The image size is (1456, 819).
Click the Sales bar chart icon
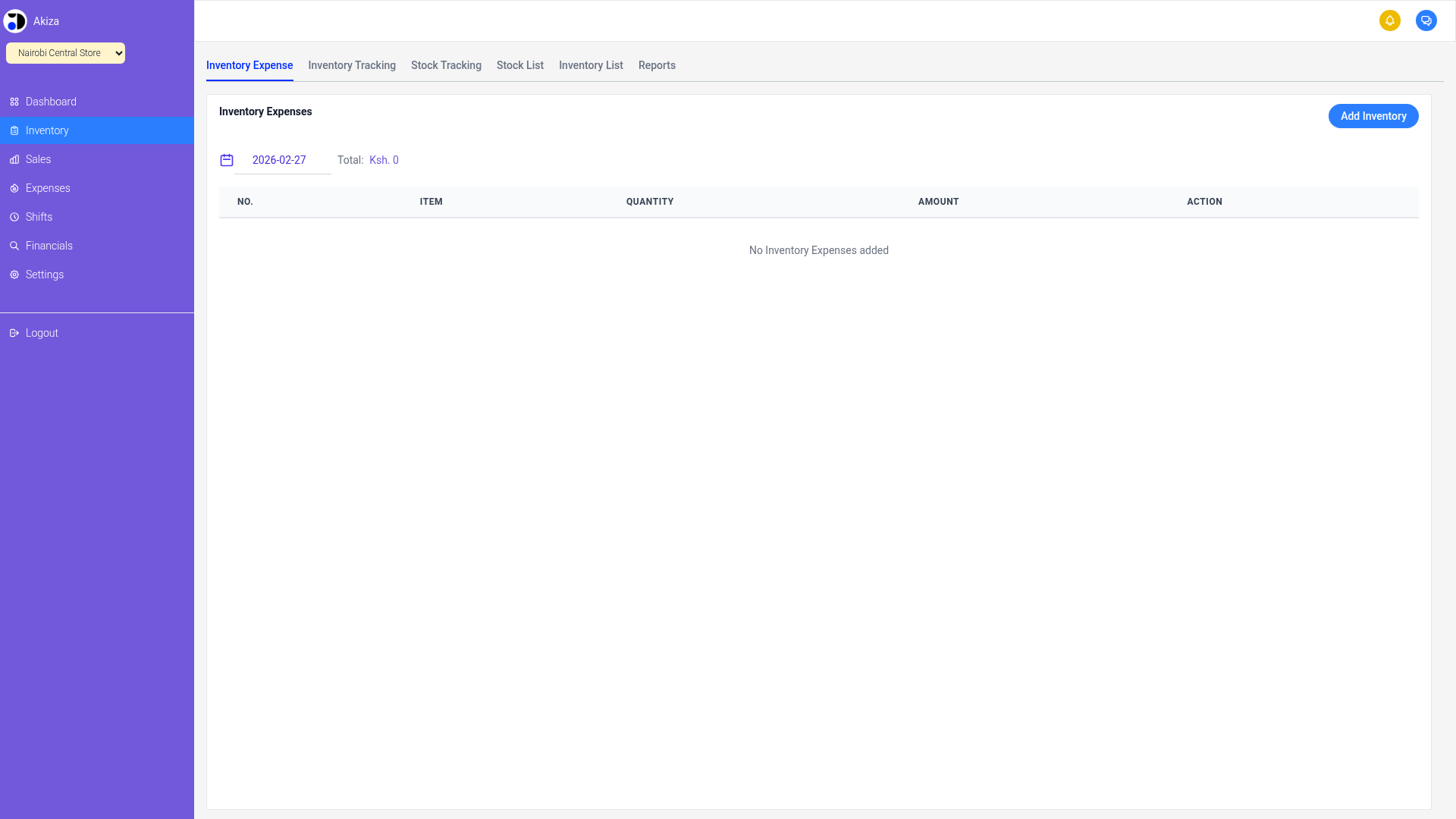(14, 158)
